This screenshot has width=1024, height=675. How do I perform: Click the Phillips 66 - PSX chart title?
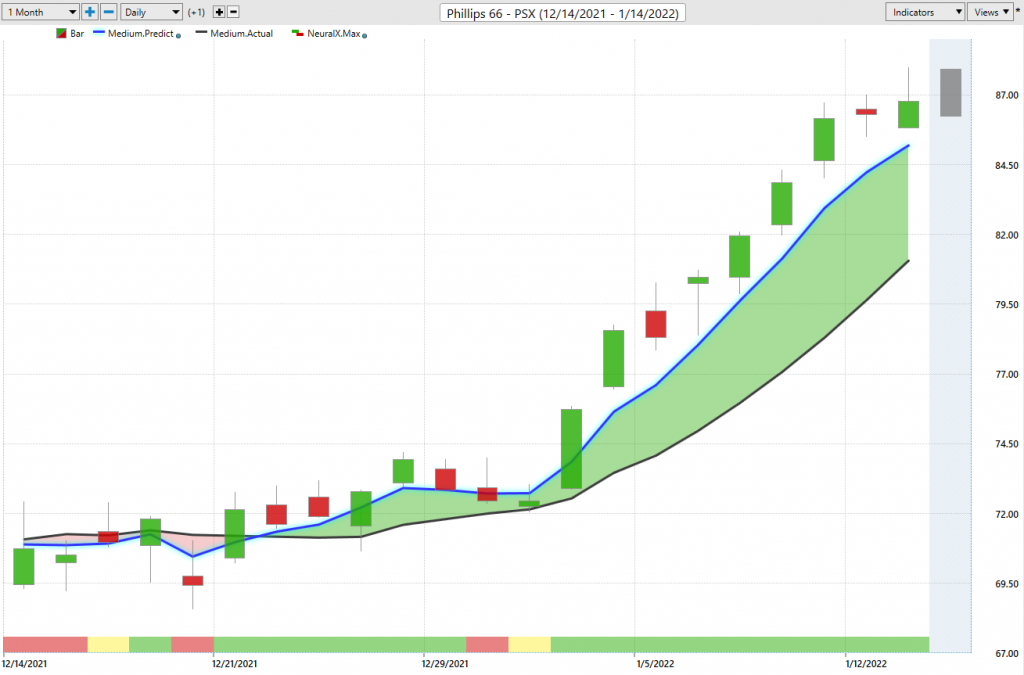point(562,13)
